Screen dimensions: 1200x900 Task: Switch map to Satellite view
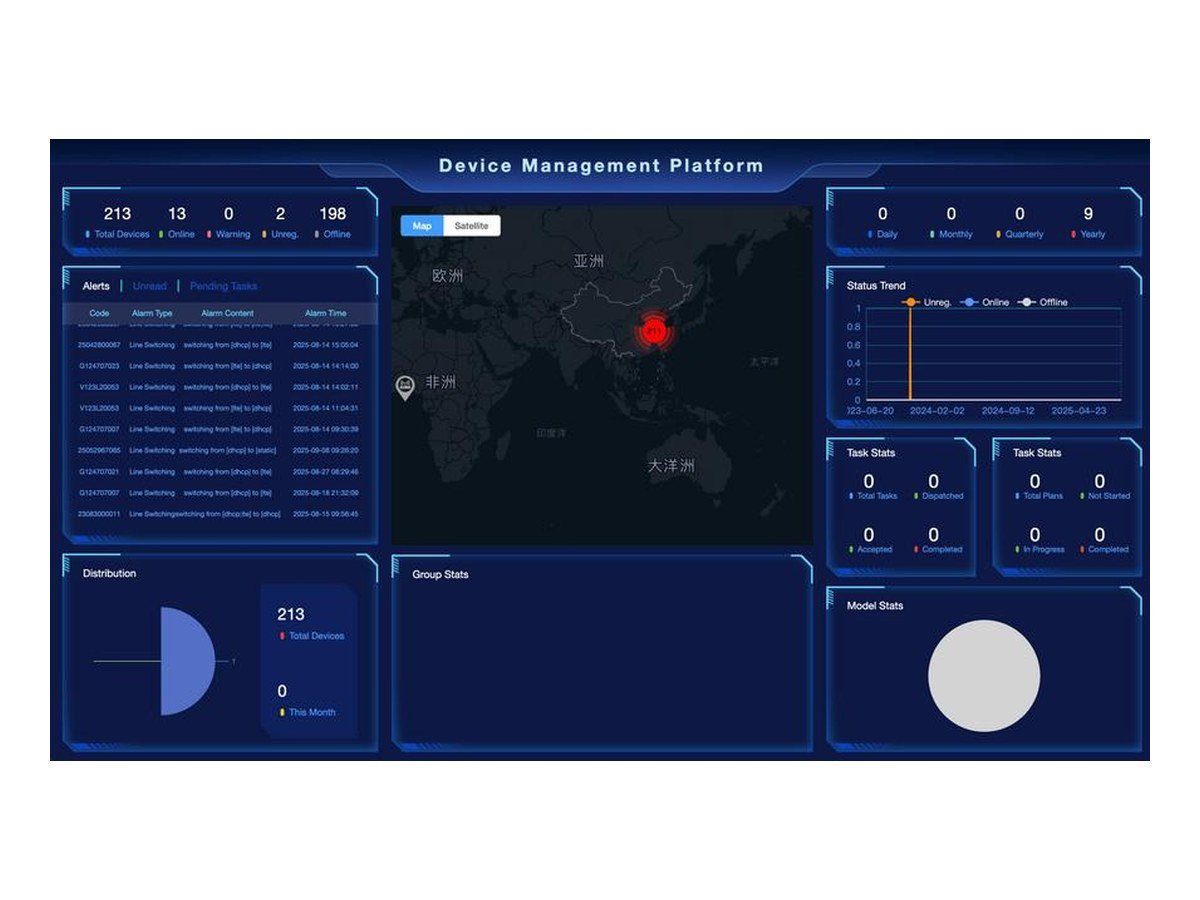coord(471,226)
